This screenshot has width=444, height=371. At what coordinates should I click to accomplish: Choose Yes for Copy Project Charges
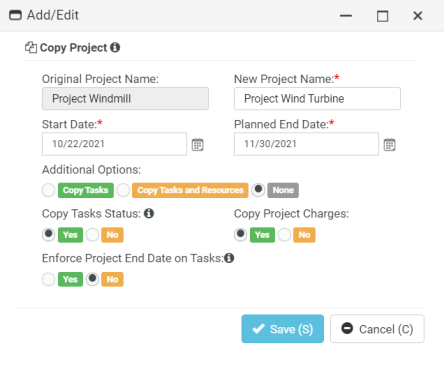pyautogui.click(x=240, y=234)
